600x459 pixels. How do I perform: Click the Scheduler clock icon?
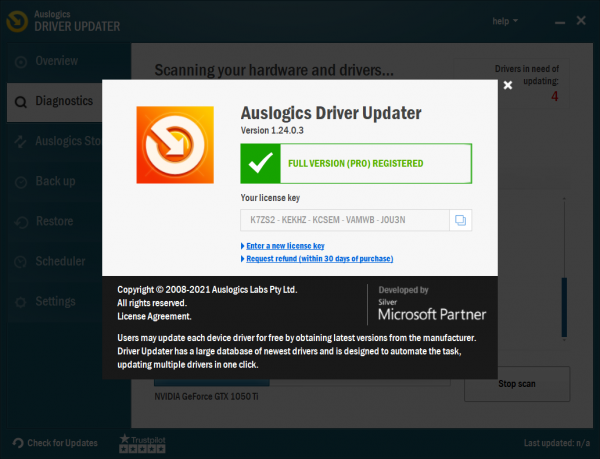tap(19, 261)
